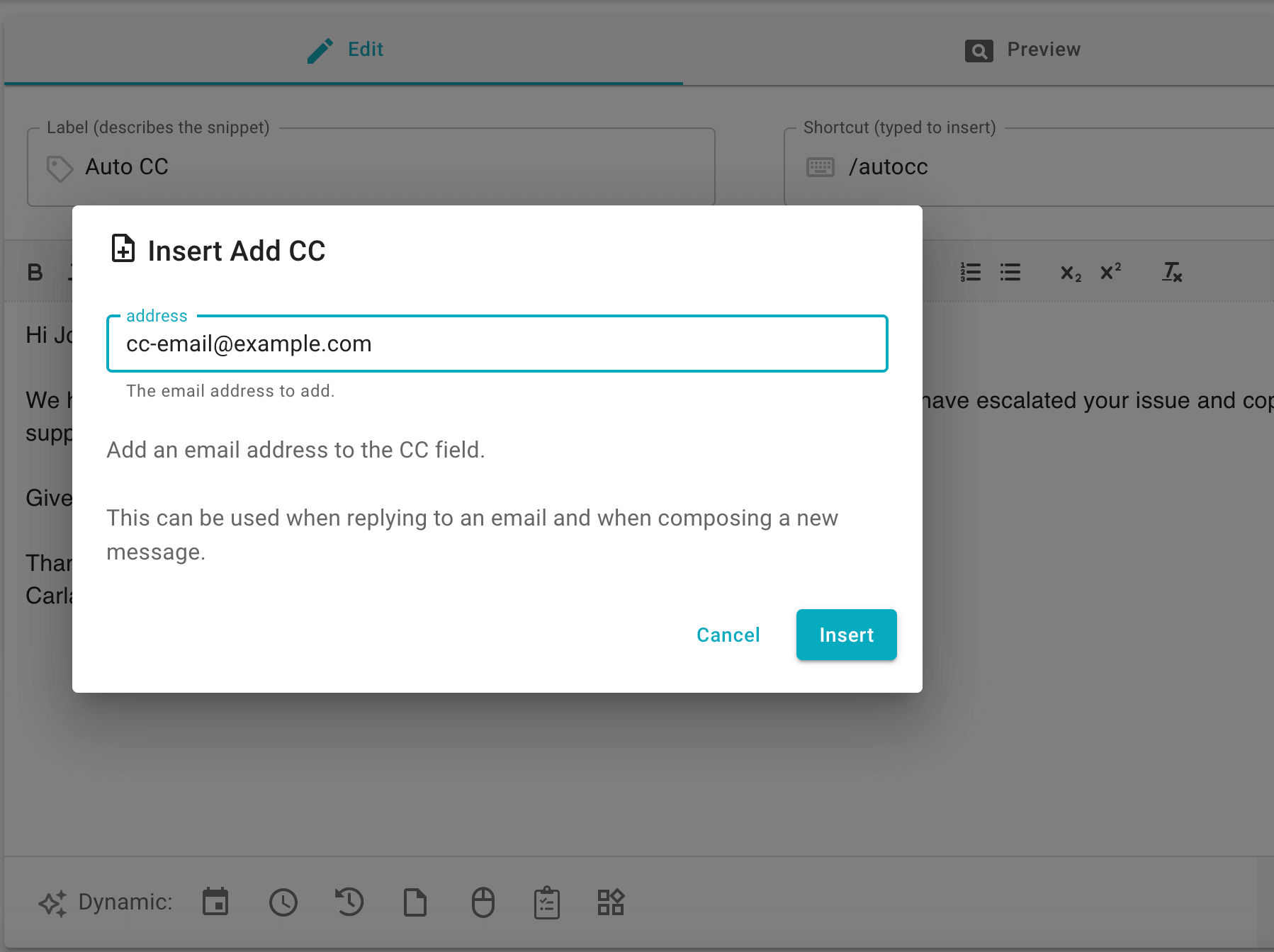The width and height of the screenshot is (1274, 952).
Task: Click the Insert button to confirm
Action: coord(846,635)
